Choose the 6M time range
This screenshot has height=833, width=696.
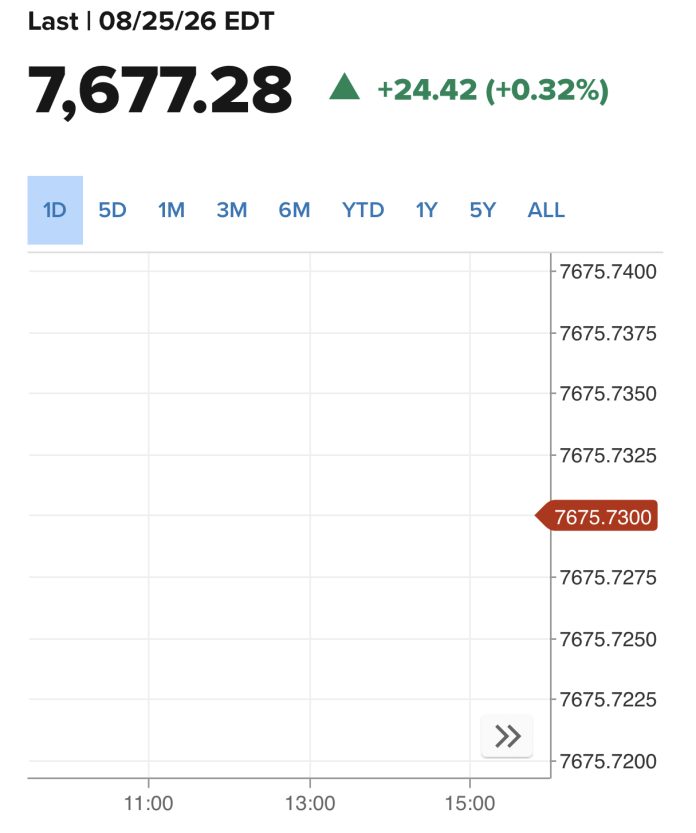(x=294, y=210)
